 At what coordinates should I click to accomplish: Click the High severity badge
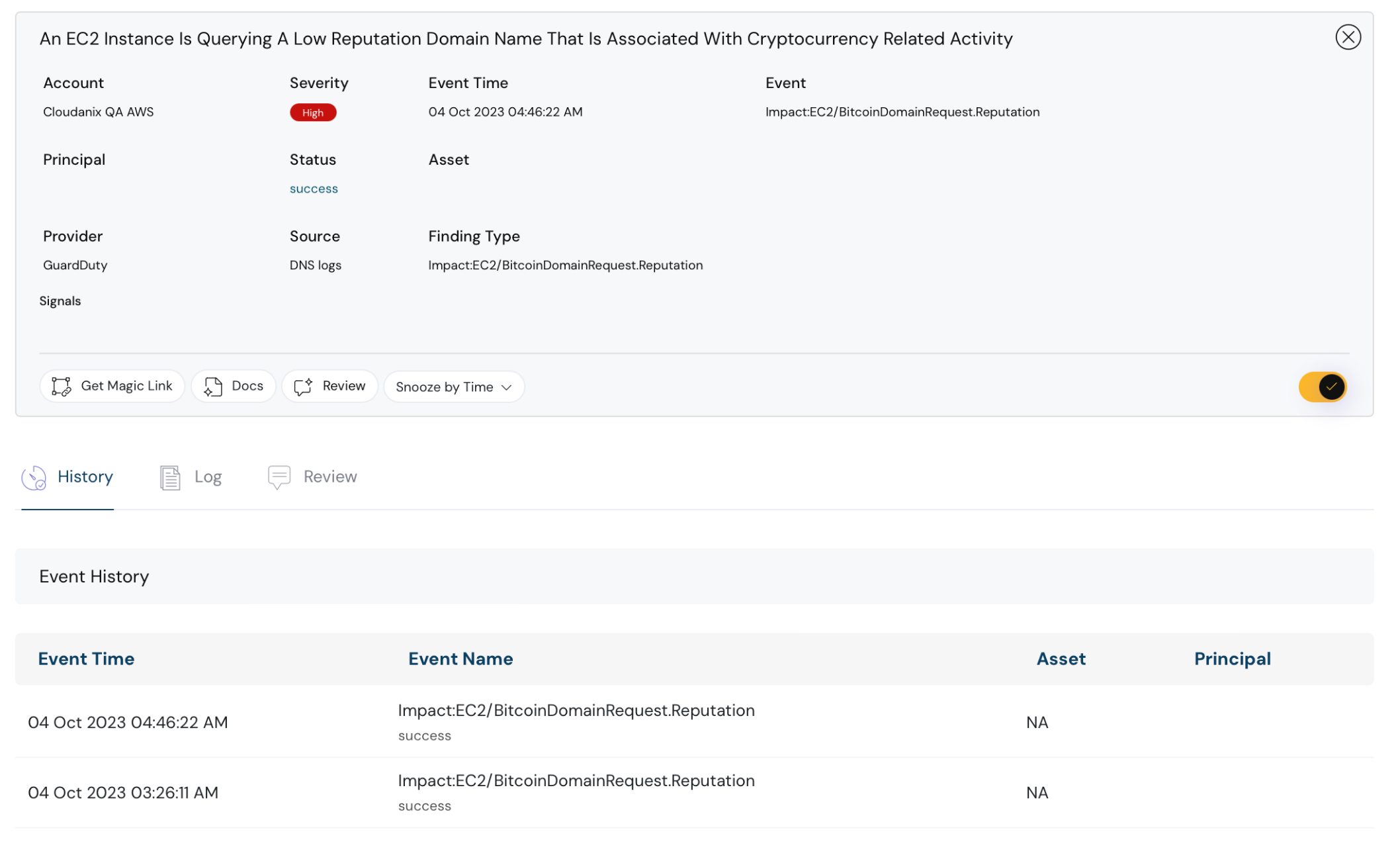(x=312, y=112)
